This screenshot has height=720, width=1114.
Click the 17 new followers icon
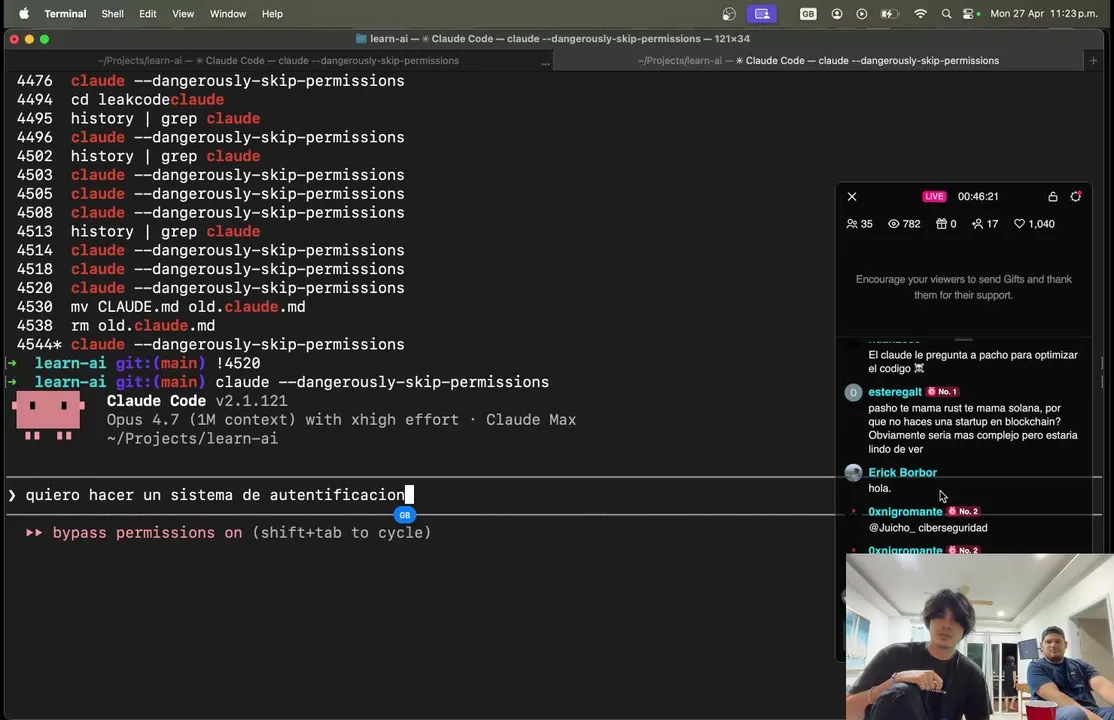(x=978, y=224)
